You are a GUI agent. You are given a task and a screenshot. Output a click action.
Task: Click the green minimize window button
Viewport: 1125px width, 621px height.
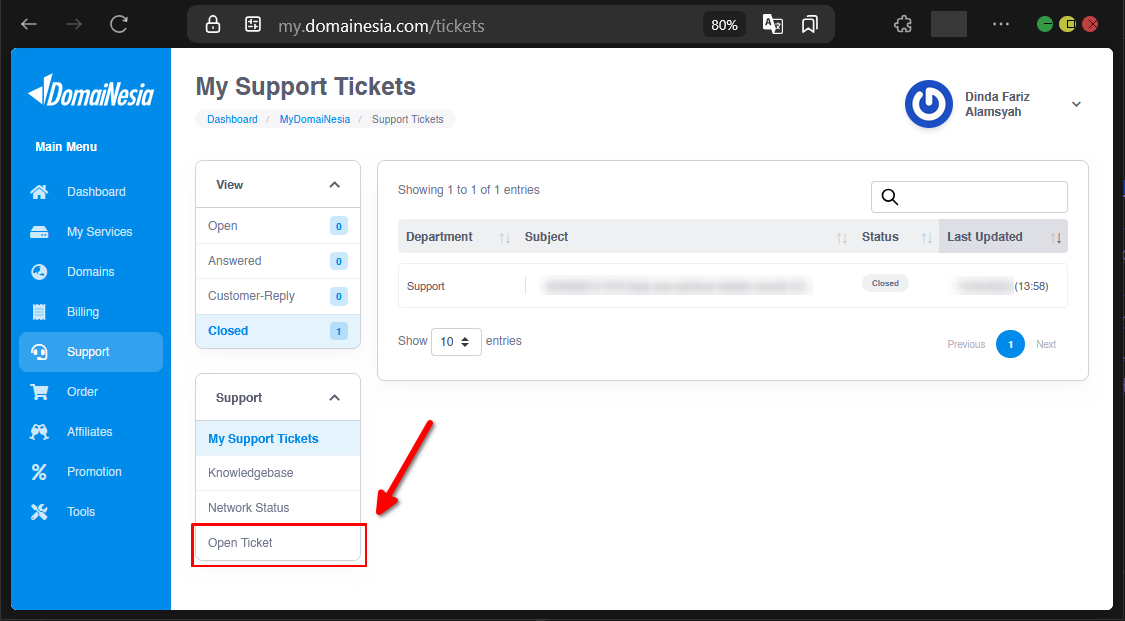(1045, 24)
